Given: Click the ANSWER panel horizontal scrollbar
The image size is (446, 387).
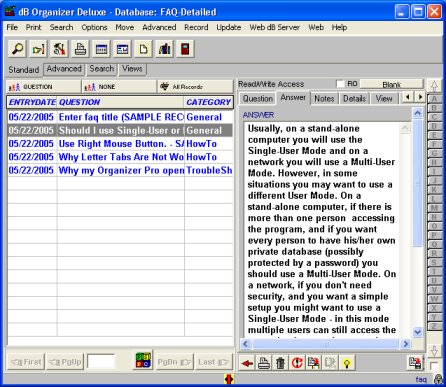Looking at the screenshot, I should tap(325, 343).
